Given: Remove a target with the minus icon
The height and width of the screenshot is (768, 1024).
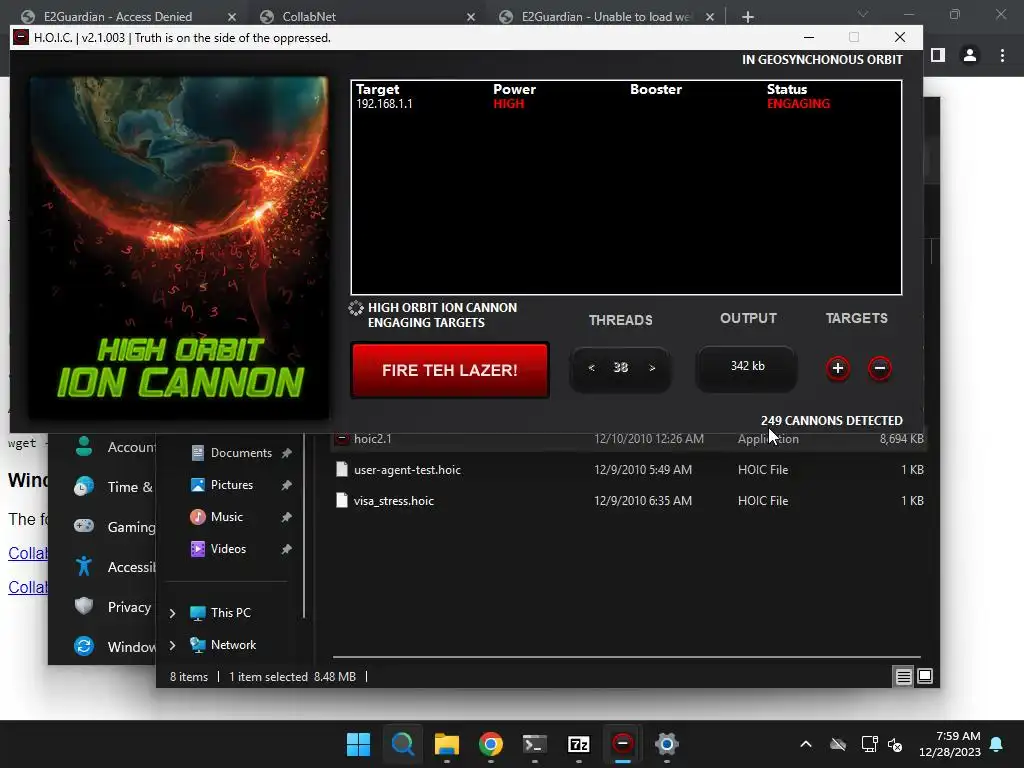Looking at the screenshot, I should (x=880, y=368).
